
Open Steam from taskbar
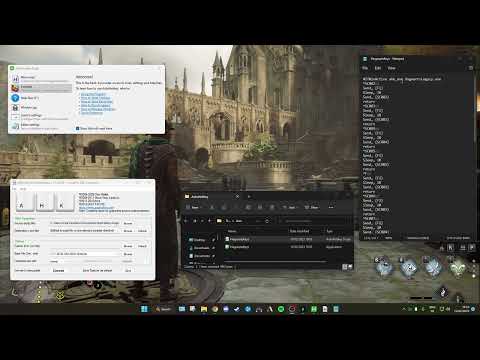click(236, 309)
